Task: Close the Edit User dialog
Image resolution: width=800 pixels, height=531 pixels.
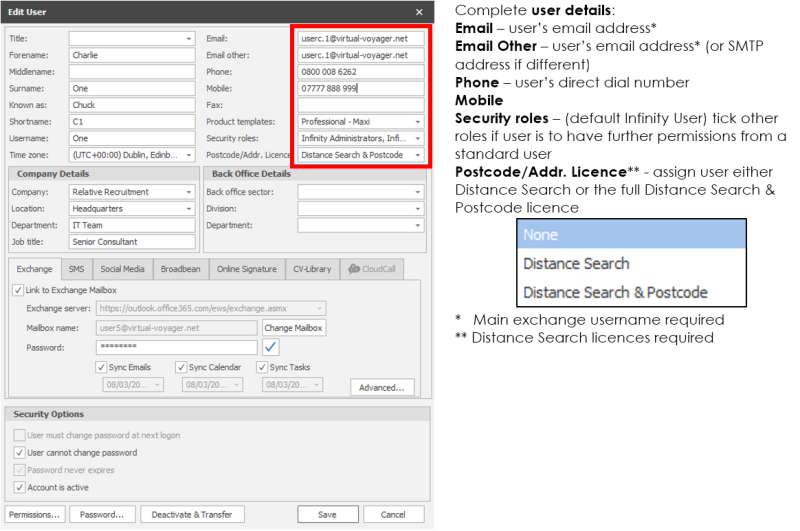Action: 419,12
